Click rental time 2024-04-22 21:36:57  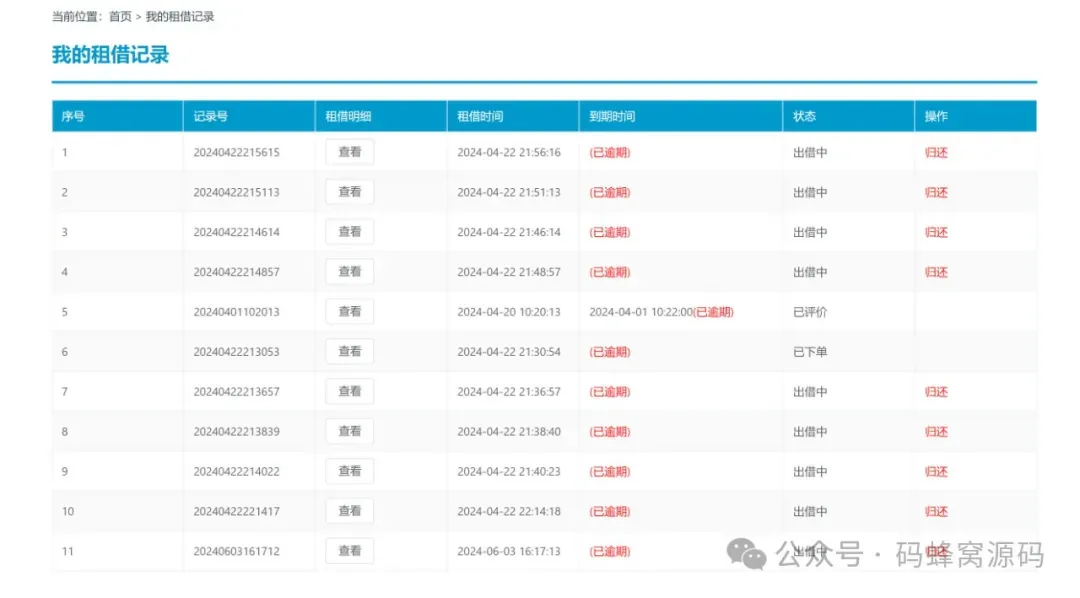click(509, 392)
